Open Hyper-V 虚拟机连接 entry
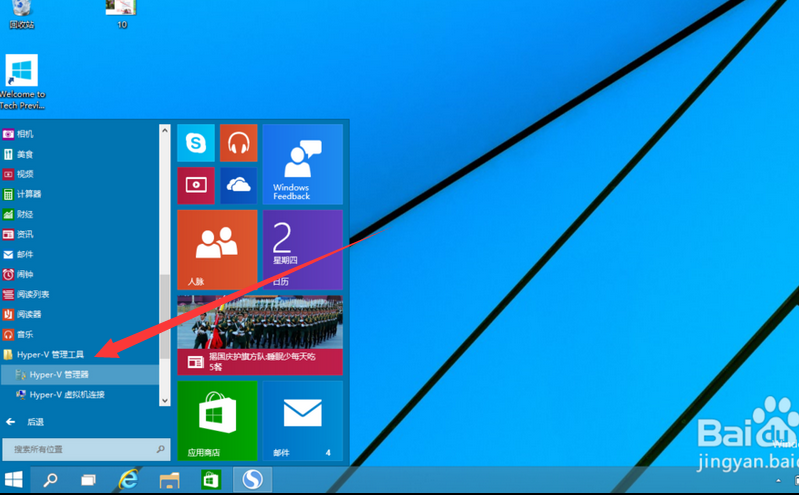Screen dimensions: 799x495 pyautogui.click(x=66, y=394)
